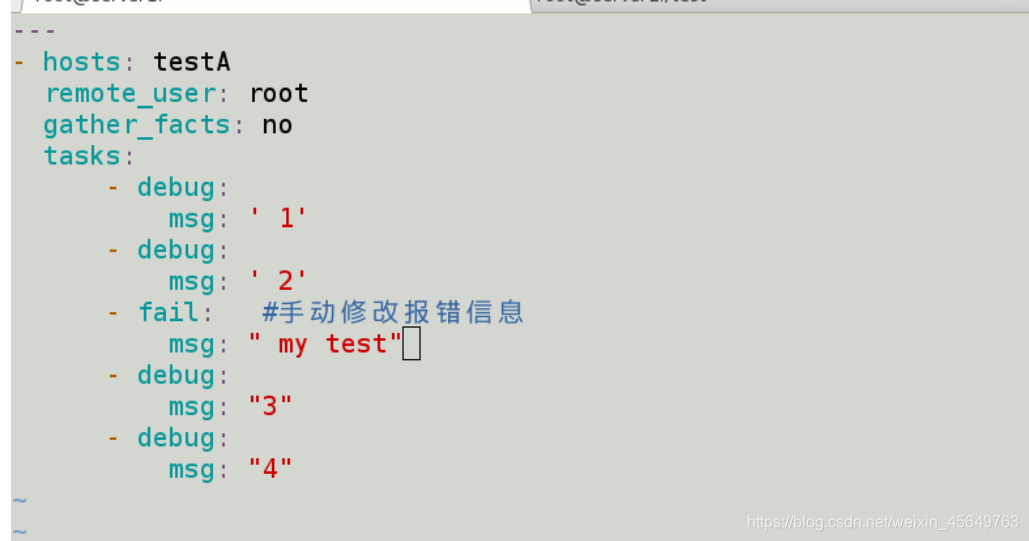Select the 'no' value of gather_facts
The height and width of the screenshot is (541, 1029).
coord(277,125)
